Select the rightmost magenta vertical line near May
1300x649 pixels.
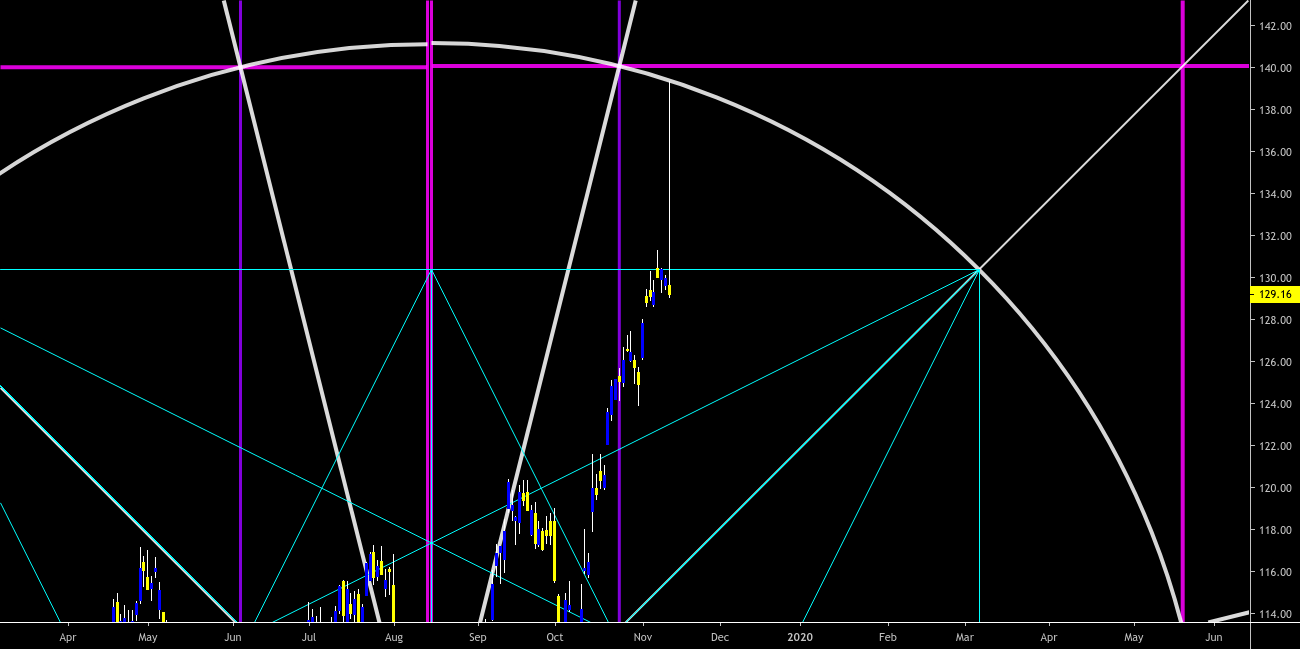point(1183,300)
